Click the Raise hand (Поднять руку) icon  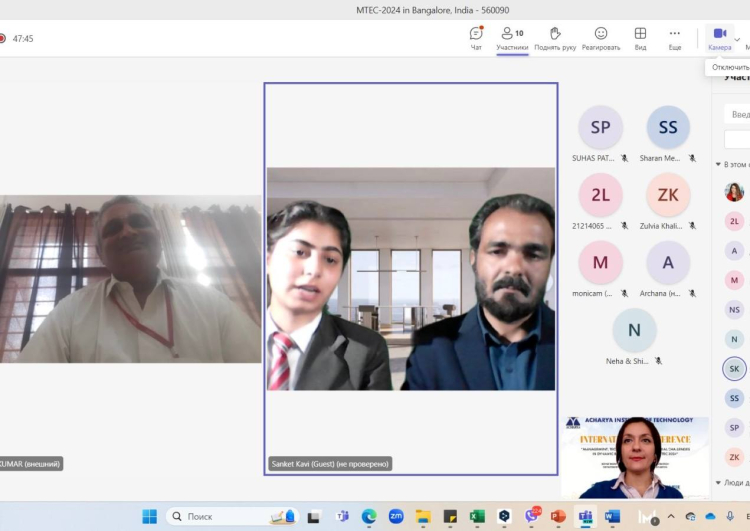[555, 37]
